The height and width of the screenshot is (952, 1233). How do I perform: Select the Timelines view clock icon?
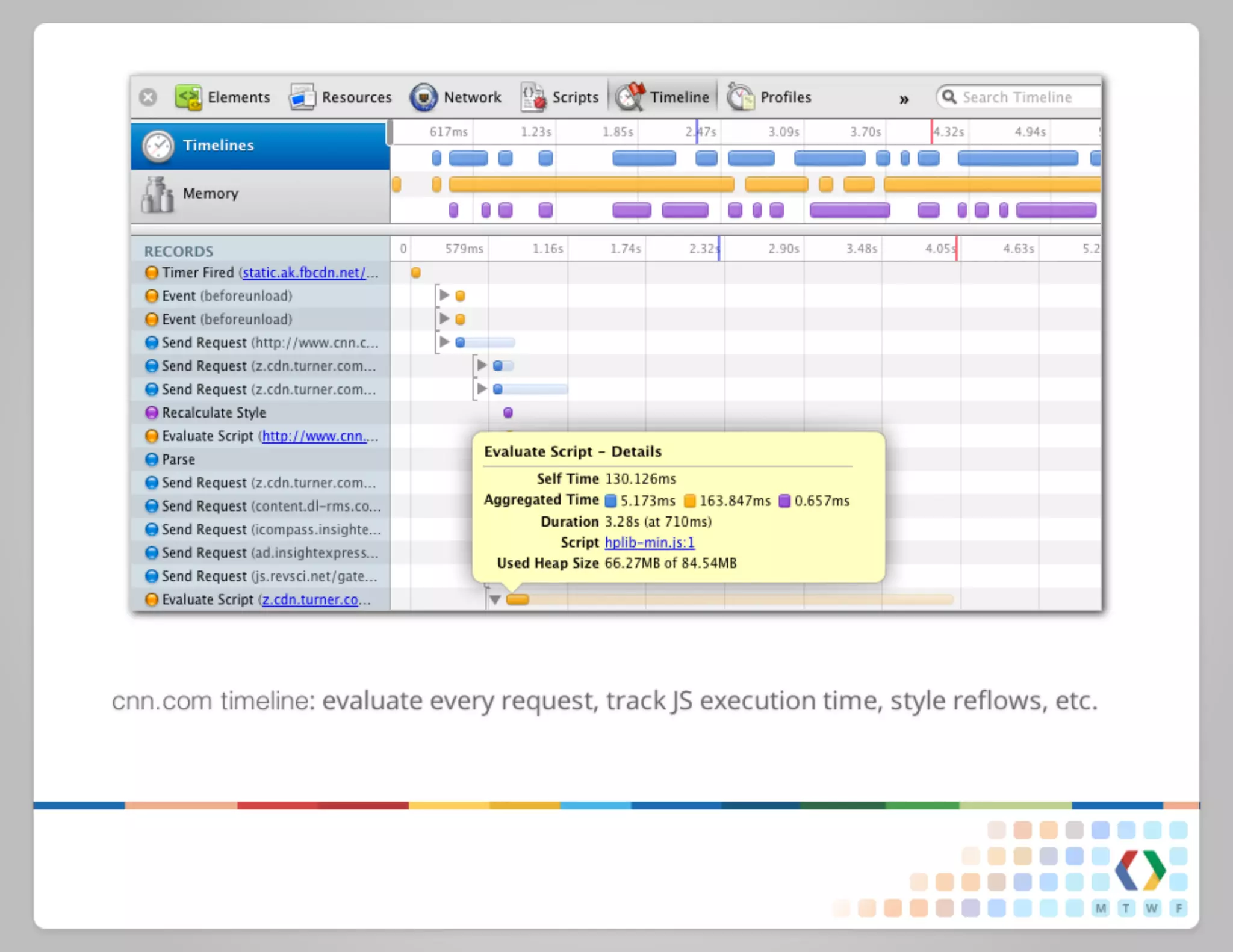tap(158, 146)
